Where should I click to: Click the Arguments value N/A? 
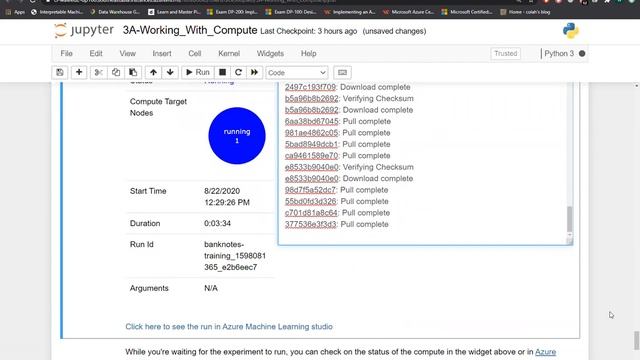coord(211,288)
